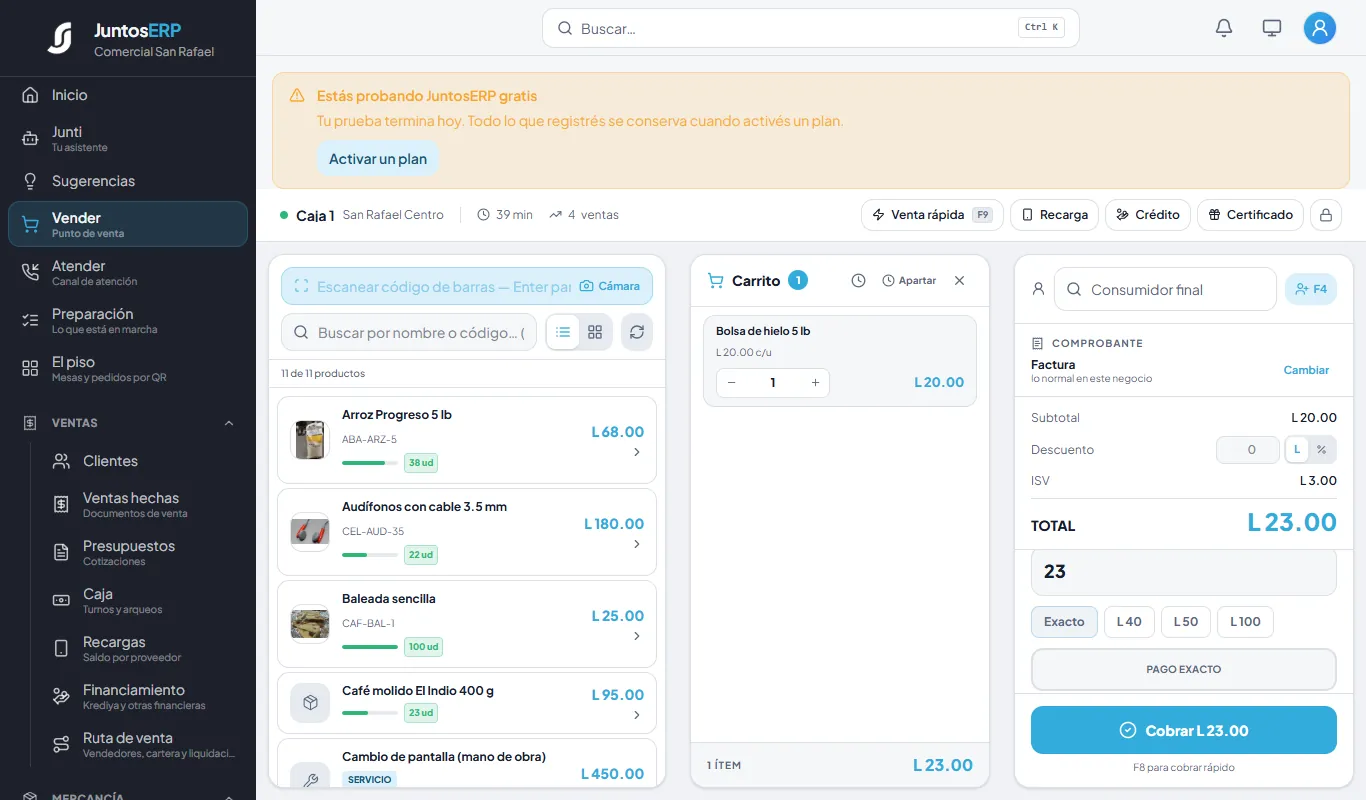Viewport: 1366px width, 800px height.
Task: Open the user profile avatar
Action: click(1320, 28)
